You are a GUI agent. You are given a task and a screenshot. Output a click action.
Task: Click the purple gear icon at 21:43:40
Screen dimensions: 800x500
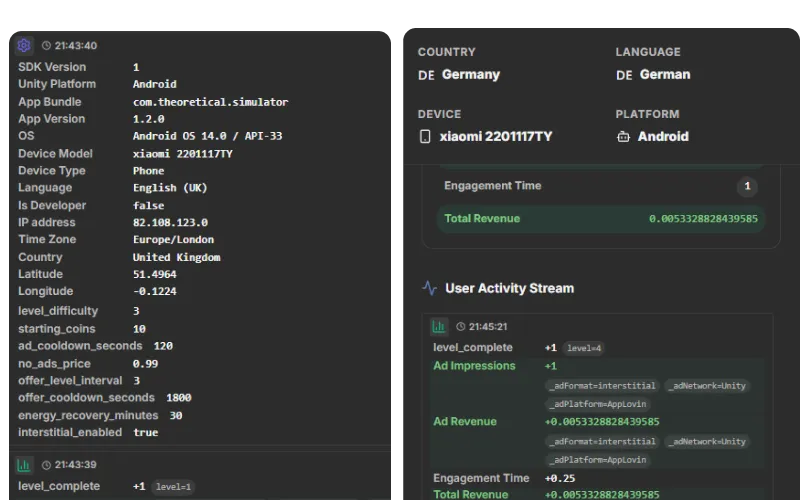23,45
